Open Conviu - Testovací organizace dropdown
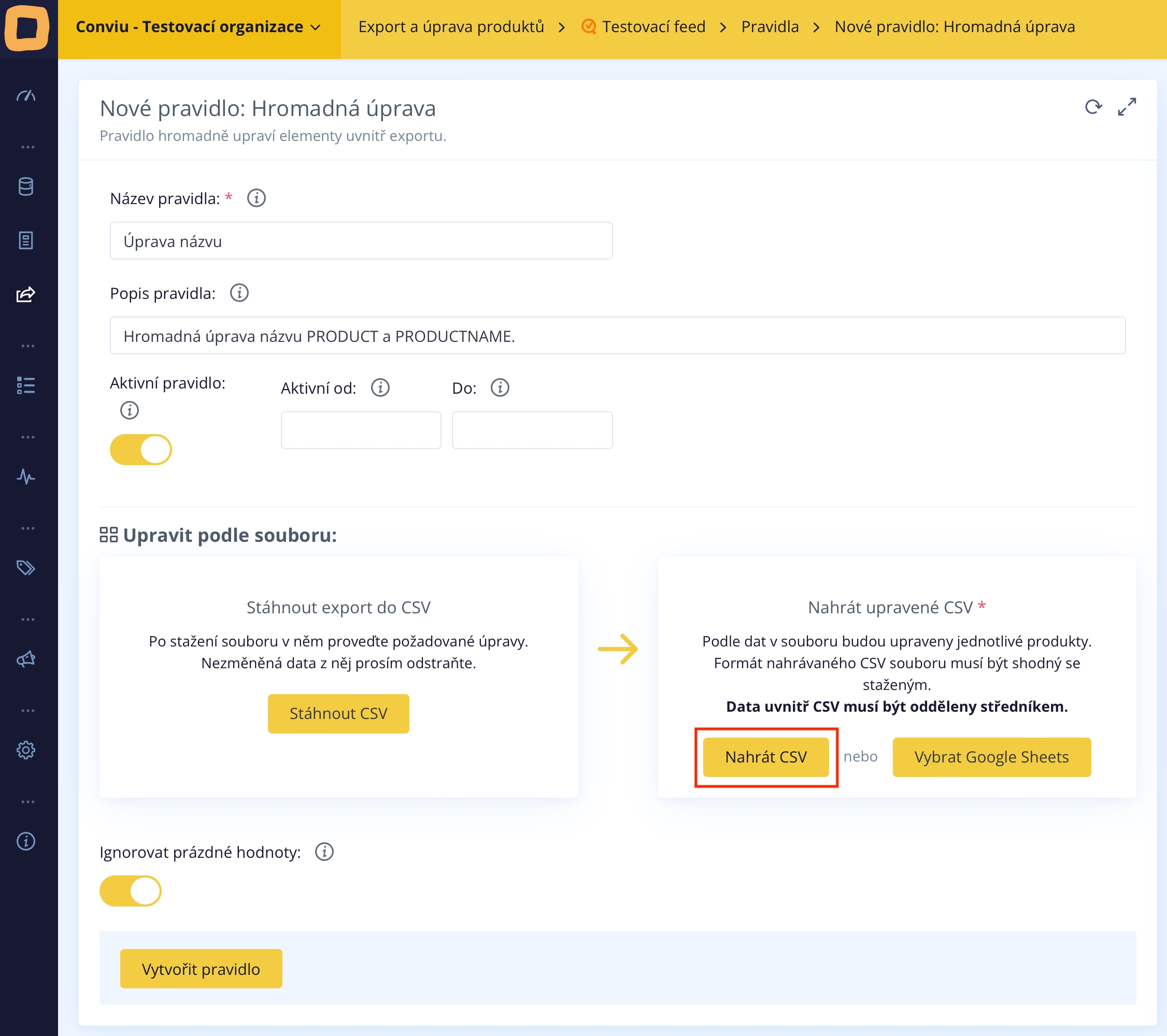1167x1036 pixels. (198, 27)
